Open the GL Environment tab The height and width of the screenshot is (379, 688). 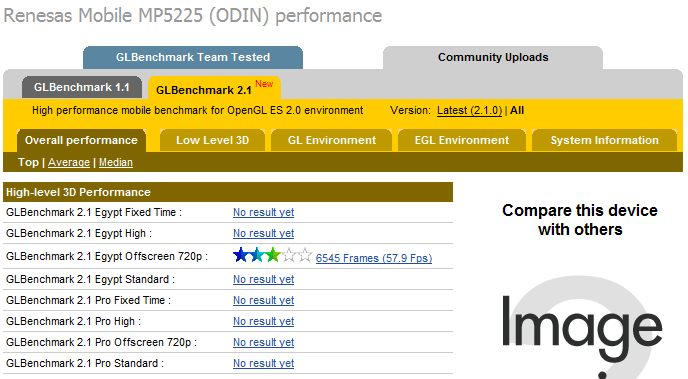coord(332,140)
